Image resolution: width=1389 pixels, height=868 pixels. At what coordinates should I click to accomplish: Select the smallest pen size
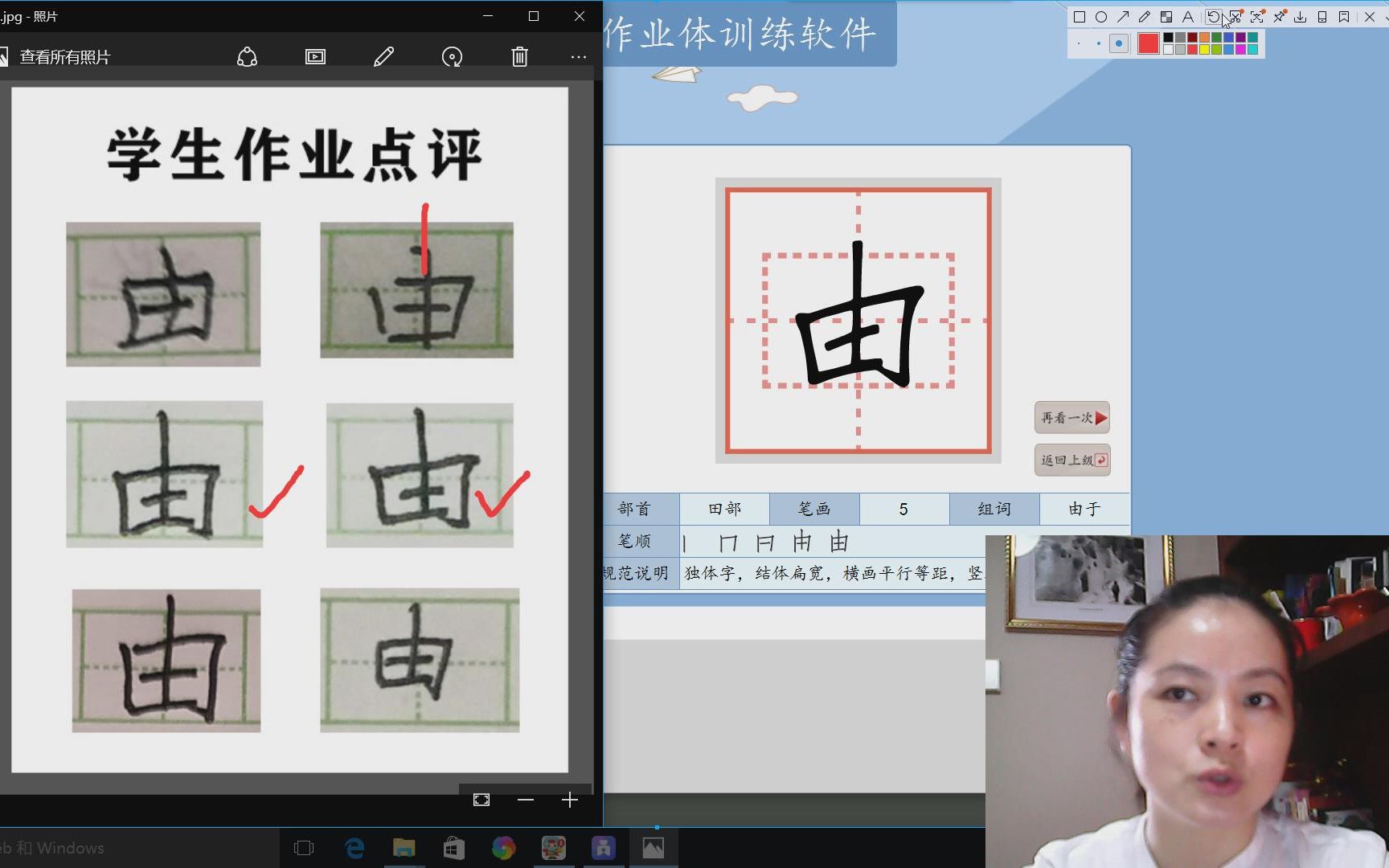click(x=1078, y=44)
